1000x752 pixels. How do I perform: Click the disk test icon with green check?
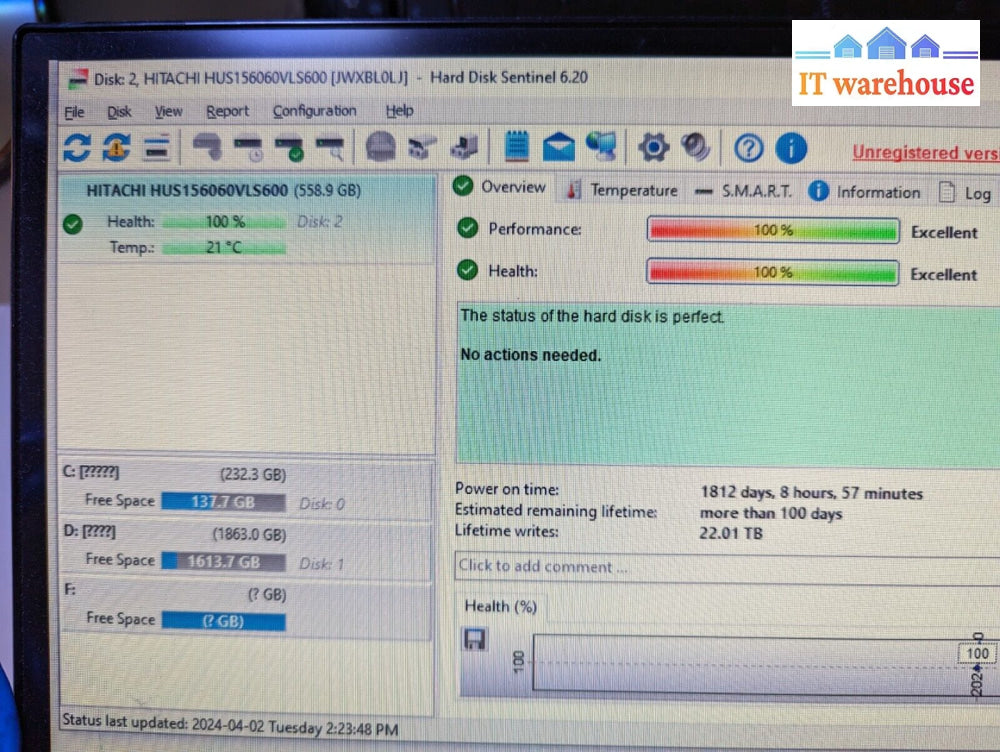pos(290,148)
